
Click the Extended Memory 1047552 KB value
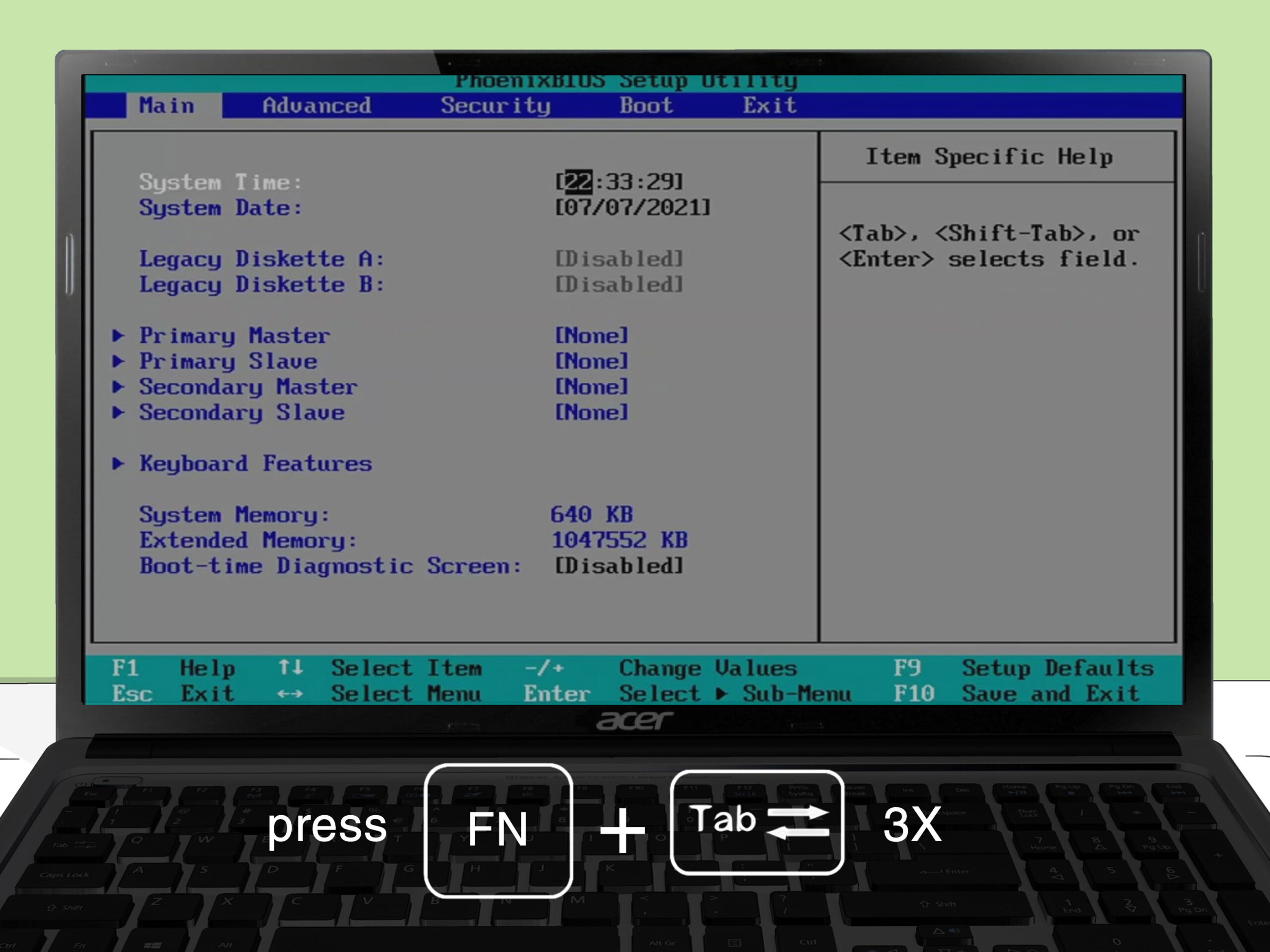620,539
